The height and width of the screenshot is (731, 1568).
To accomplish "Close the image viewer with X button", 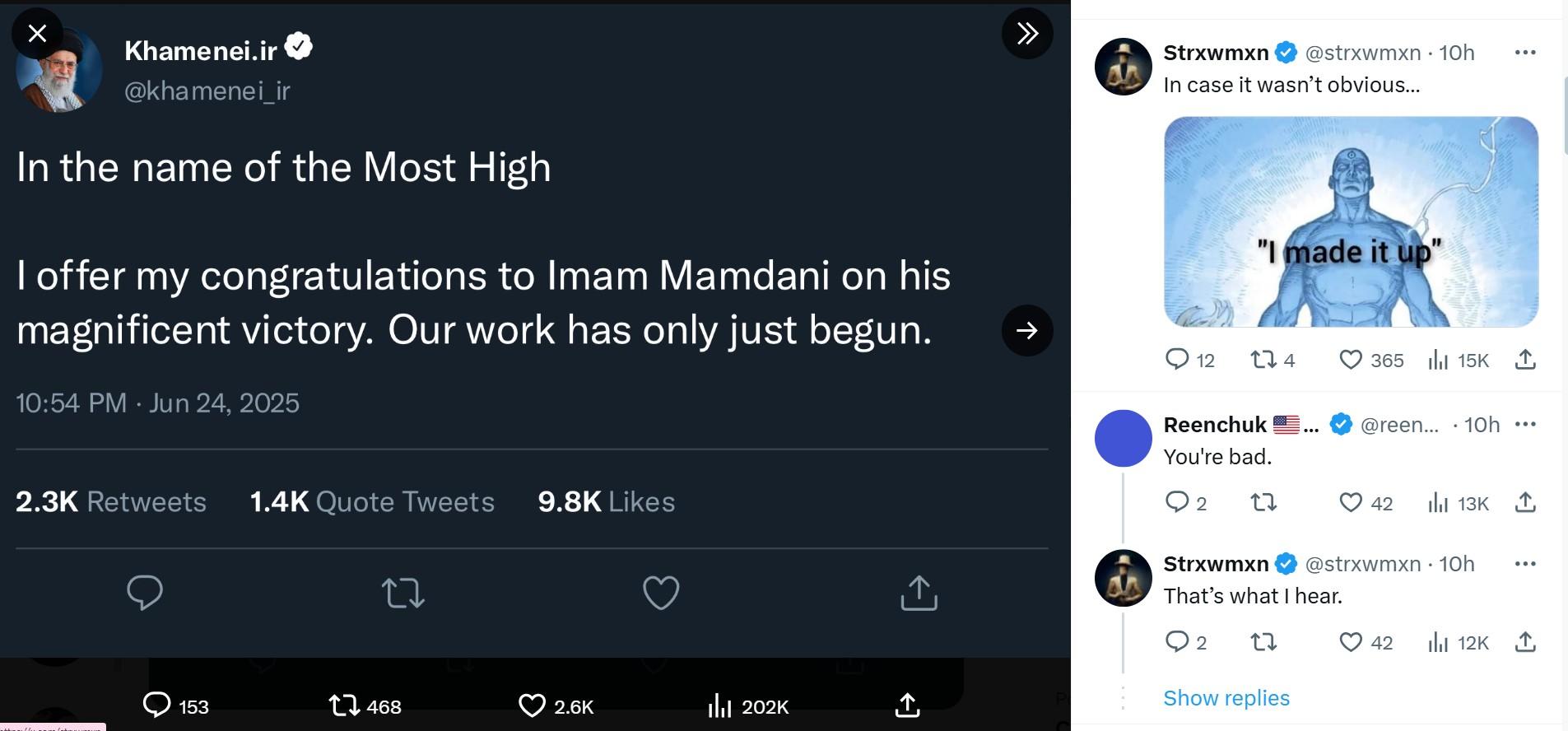I will pos(37,33).
